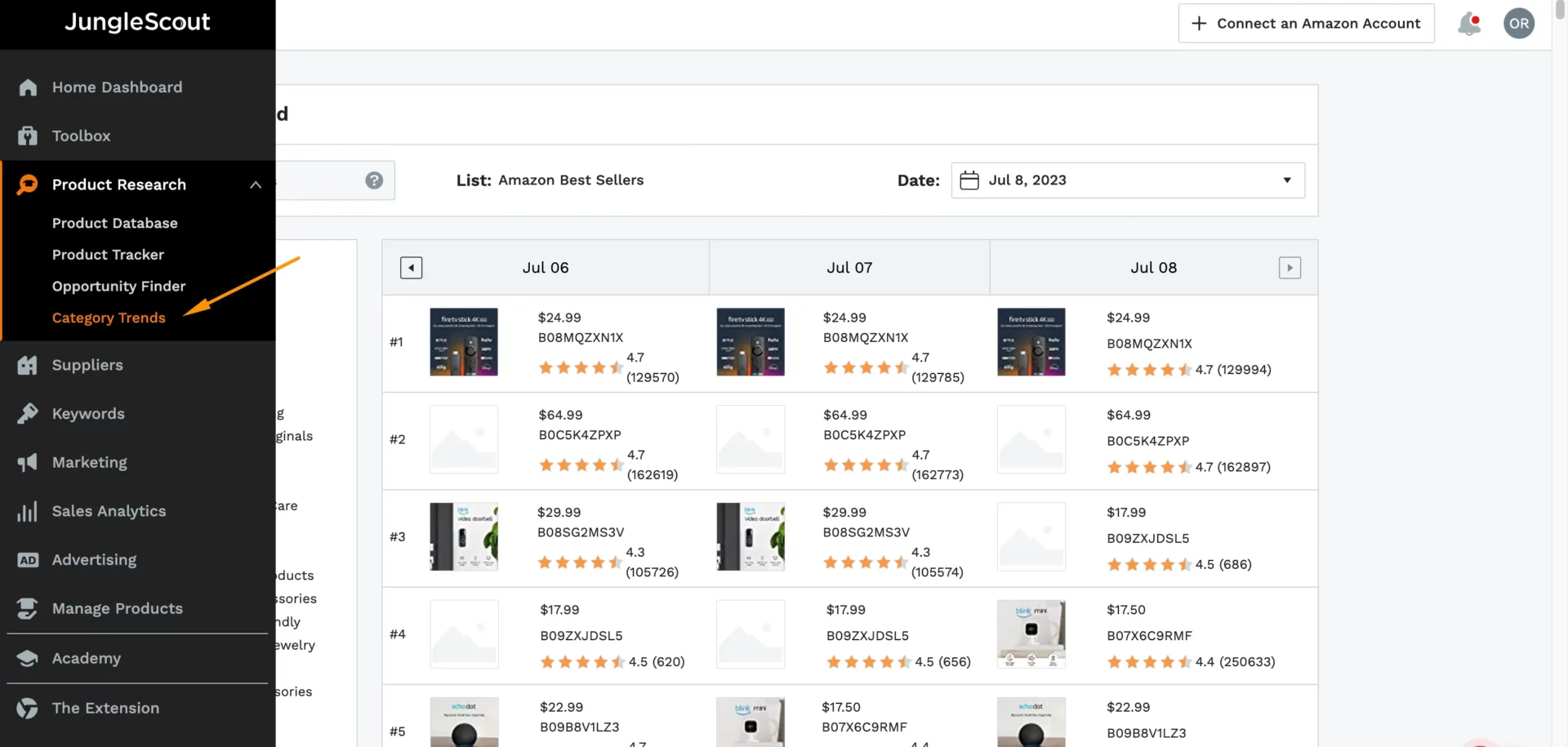This screenshot has height=747, width=1568.
Task: Click Fire TV Stick thumbnail under Jul 06
Action: [x=464, y=342]
